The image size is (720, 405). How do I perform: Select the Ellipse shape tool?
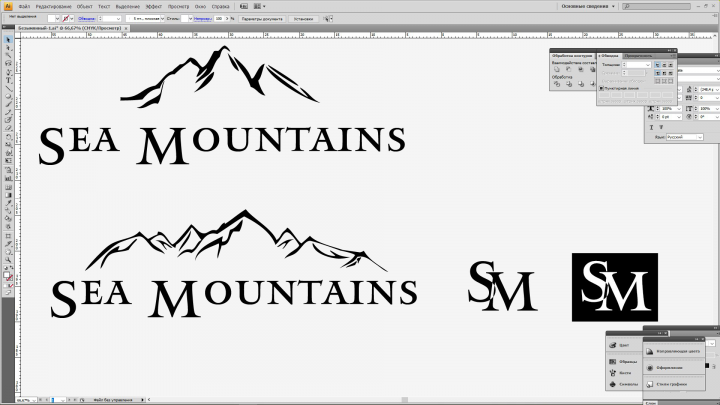click(8, 96)
